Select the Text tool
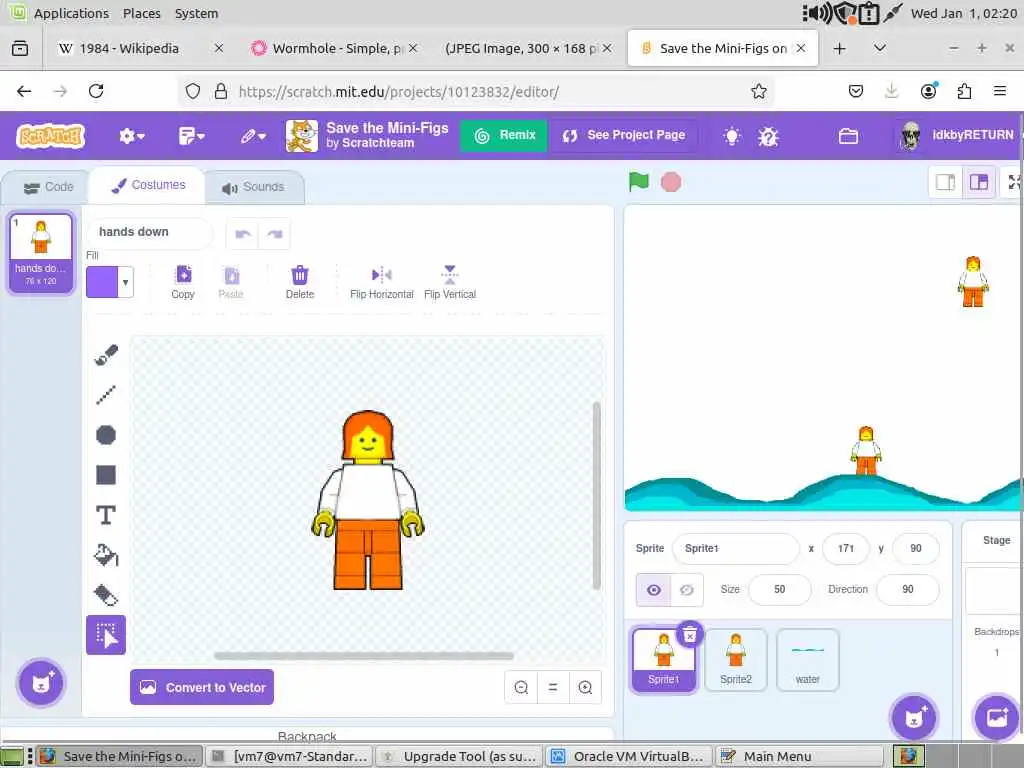The image size is (1024, 768). pos(106,515)
